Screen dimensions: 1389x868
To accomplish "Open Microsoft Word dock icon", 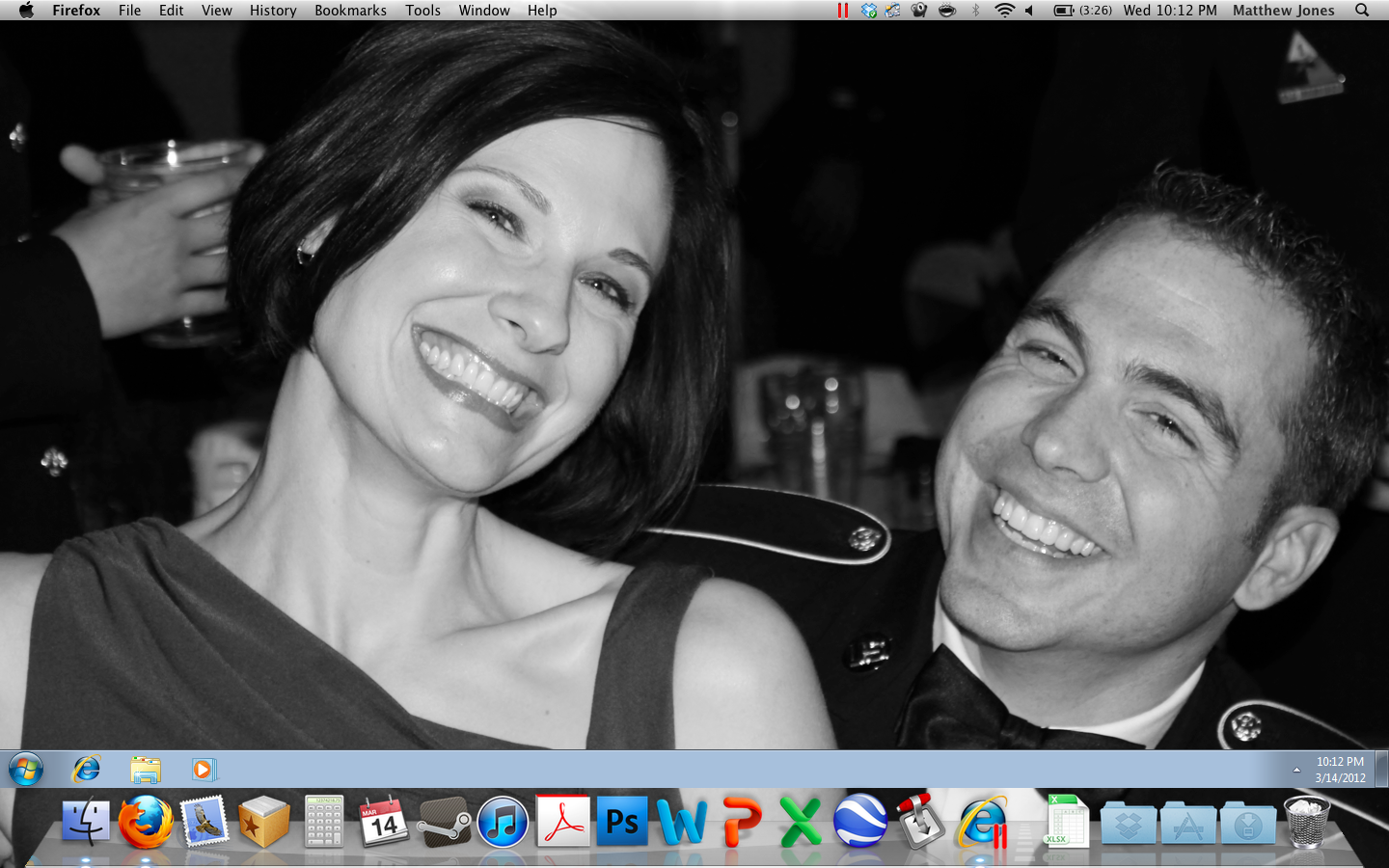I will pos(681,823).
